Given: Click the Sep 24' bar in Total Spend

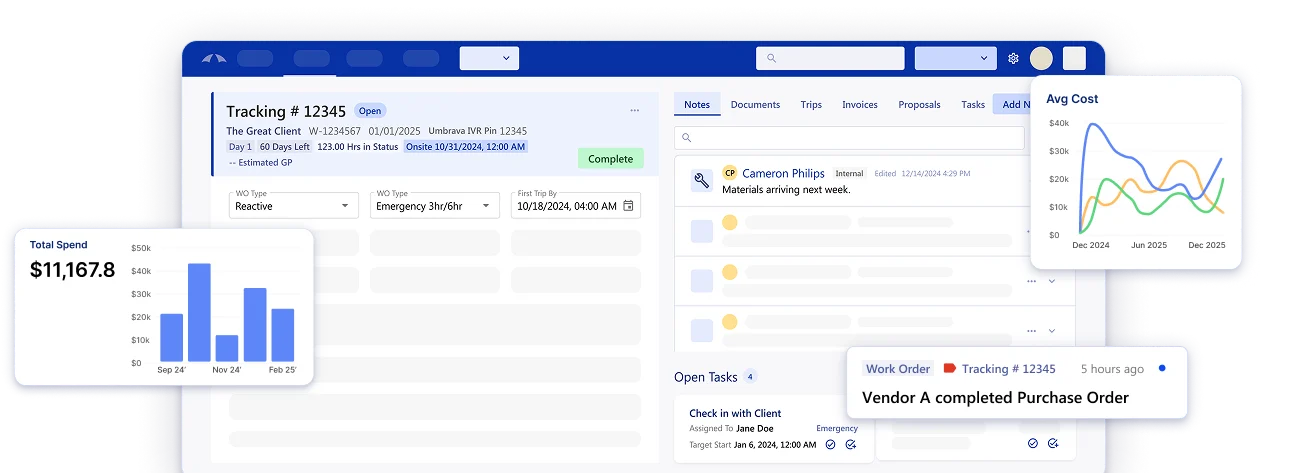Looking at the screenshot, I should pyautogui.click(x=172, y=338).
